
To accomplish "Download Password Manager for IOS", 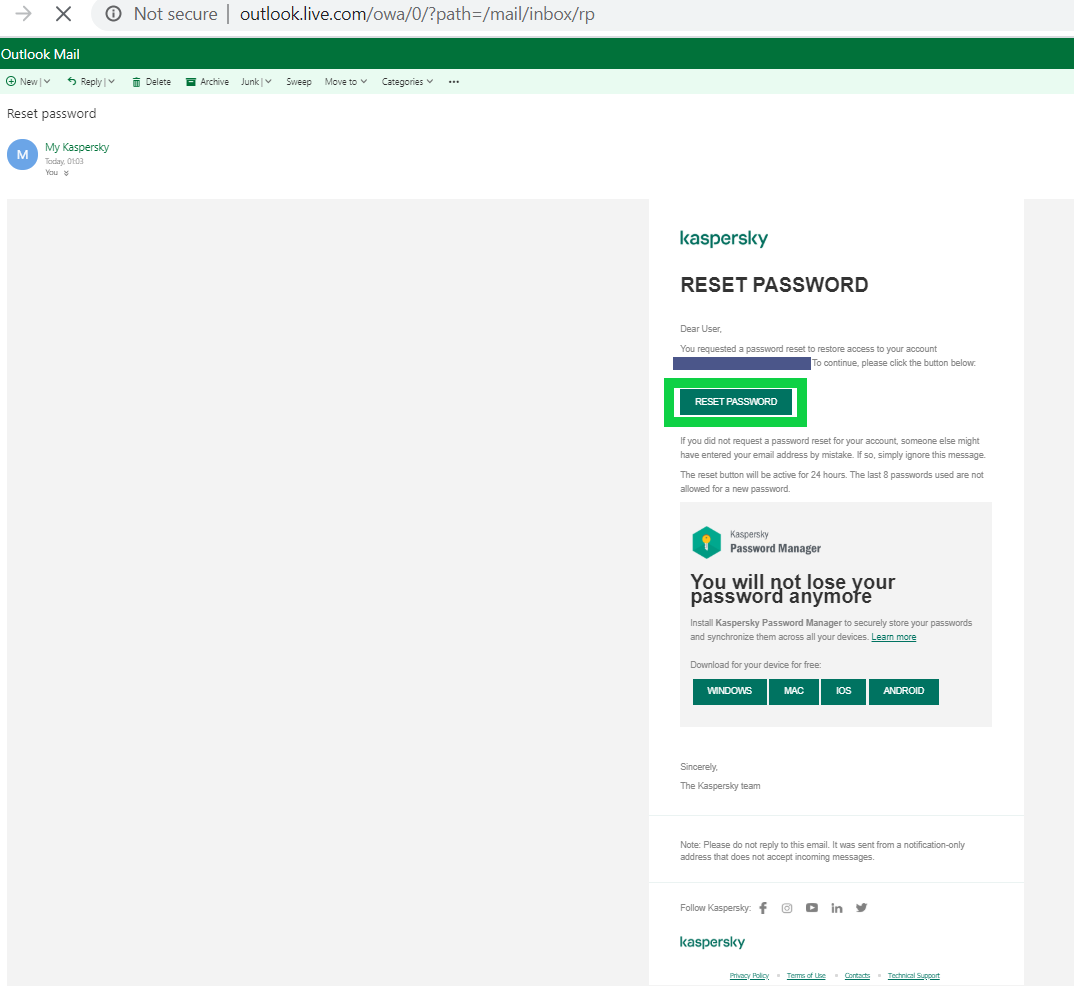I will click(x=843, y=691).
